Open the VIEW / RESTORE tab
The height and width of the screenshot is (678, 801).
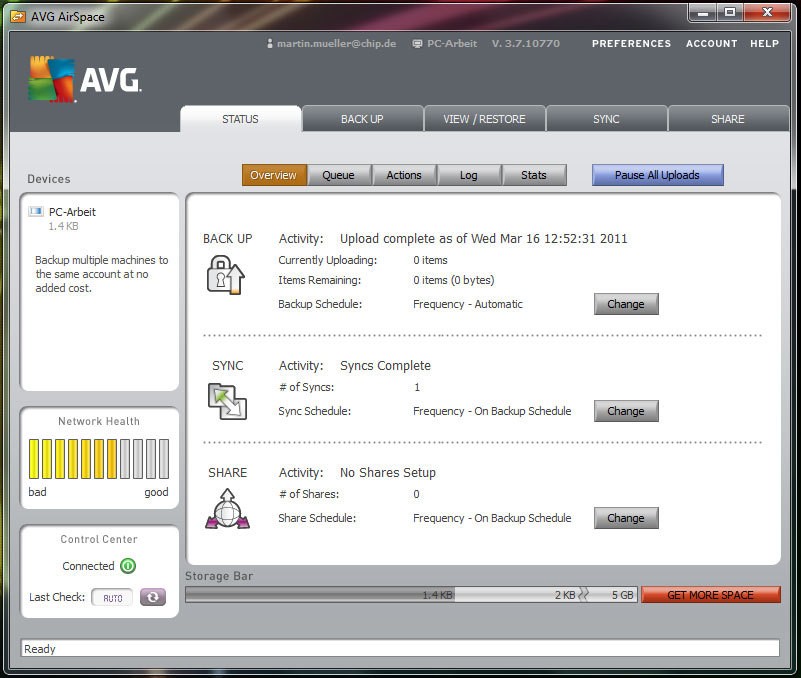point(484,119)
